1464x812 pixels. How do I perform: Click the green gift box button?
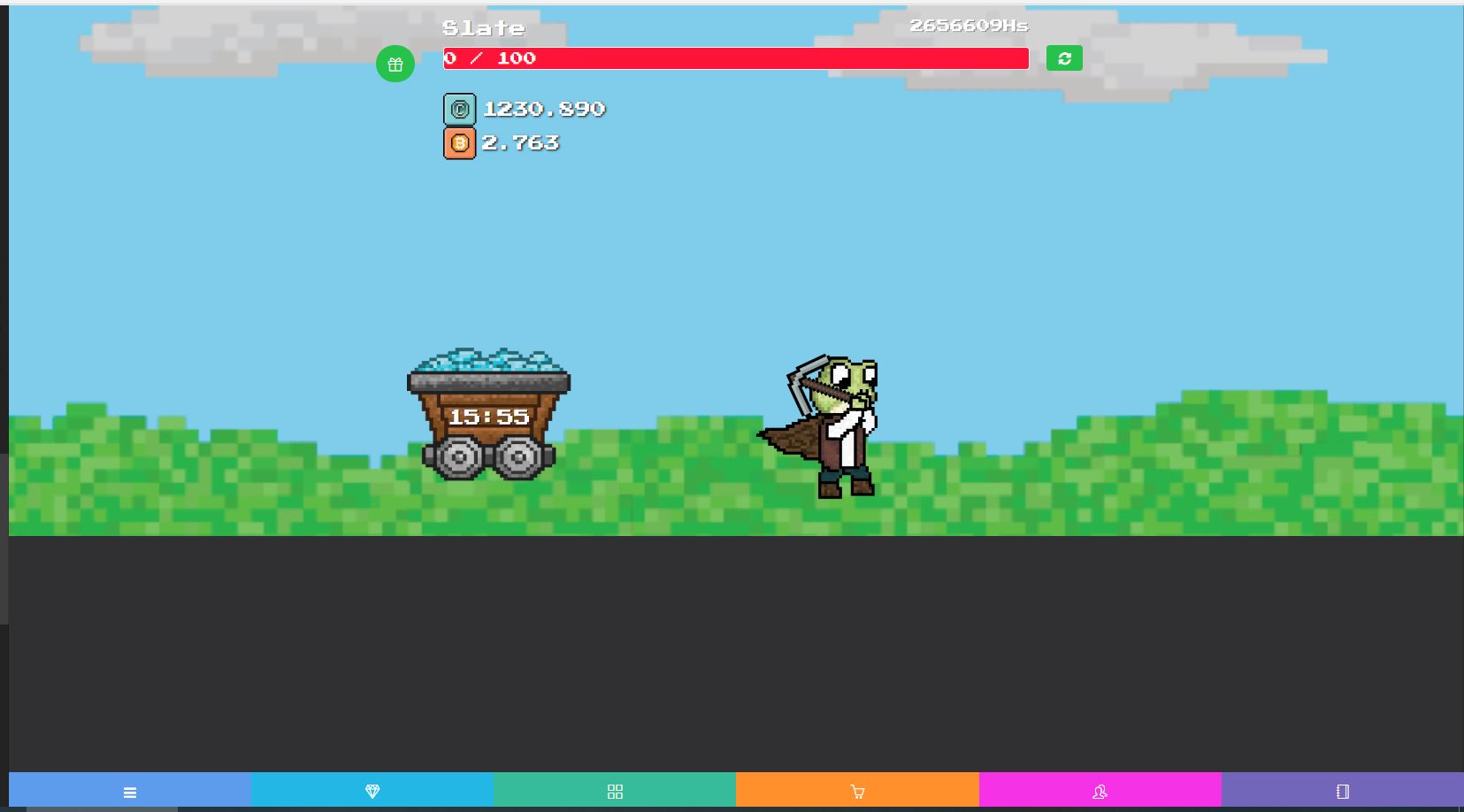pos(395,65)
